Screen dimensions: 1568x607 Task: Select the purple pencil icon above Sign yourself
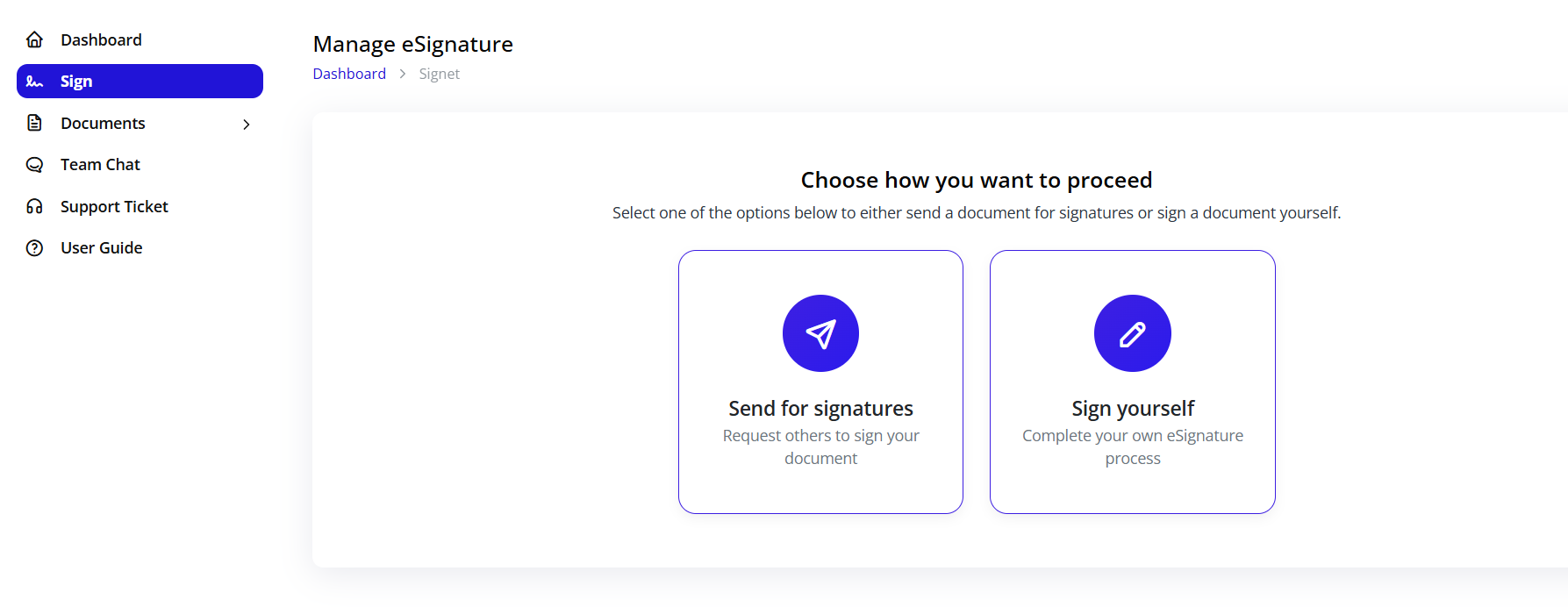coord(1132,333)
